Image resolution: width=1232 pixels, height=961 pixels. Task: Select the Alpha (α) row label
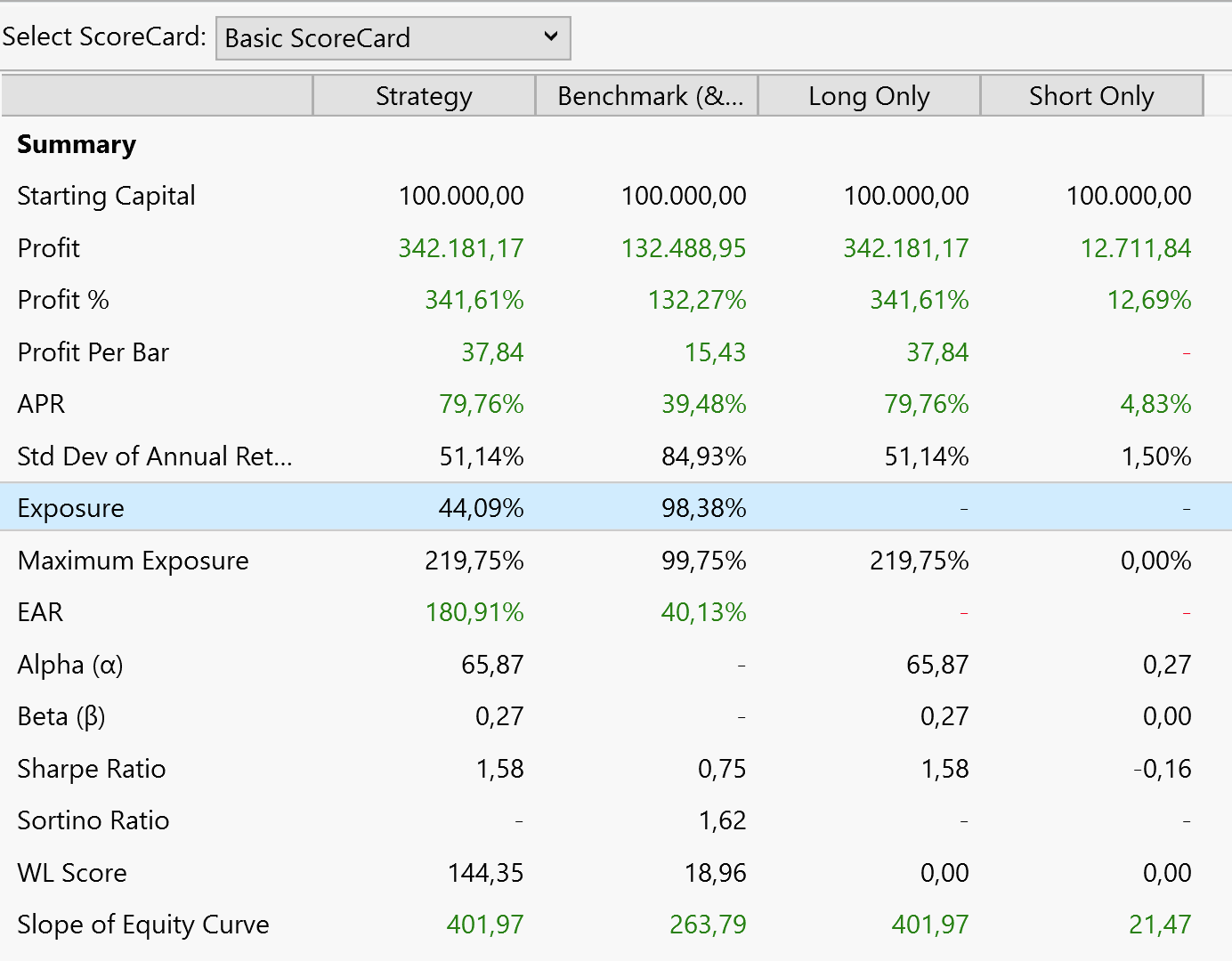70,665
